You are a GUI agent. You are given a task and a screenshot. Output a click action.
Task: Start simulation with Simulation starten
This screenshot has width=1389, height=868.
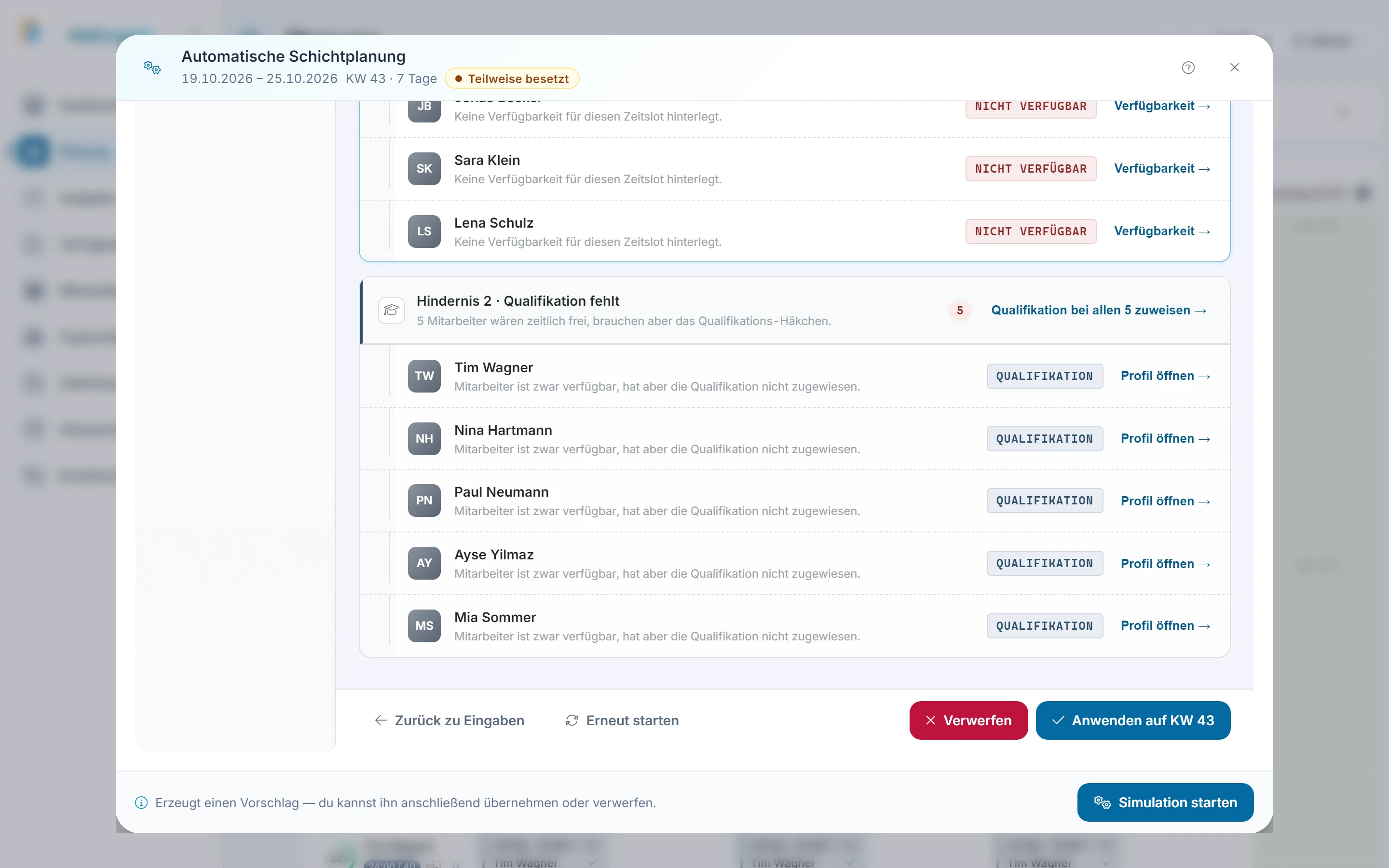coord(1165,802)
